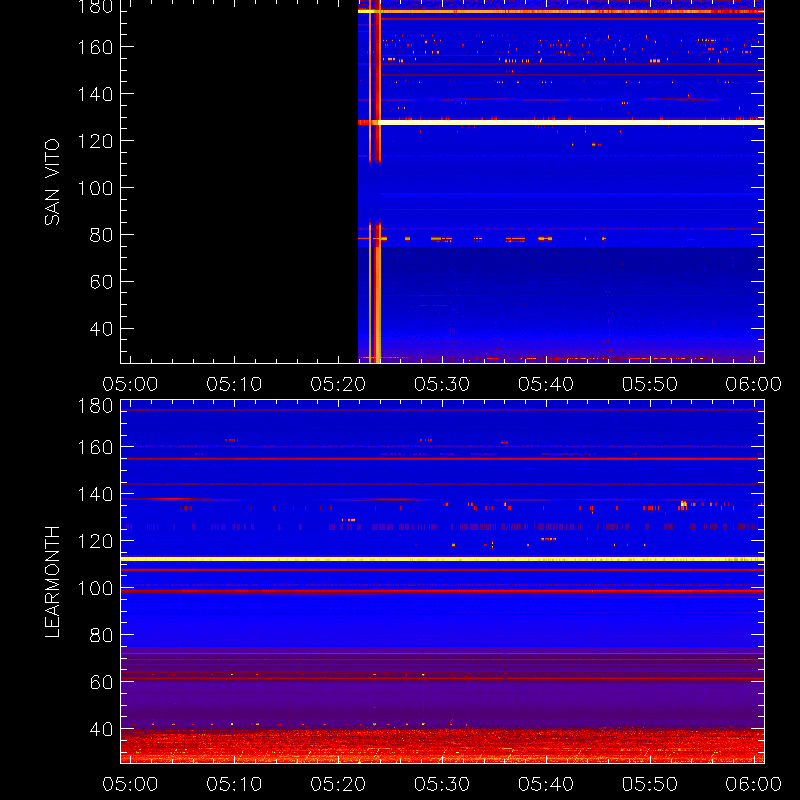
Task: Click the SAN VITO axis title
Action: [52, 182]
